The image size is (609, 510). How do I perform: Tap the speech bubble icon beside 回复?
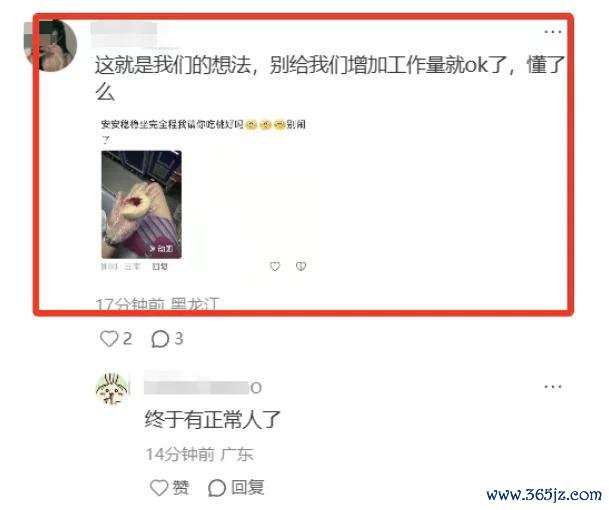[217, 488]
